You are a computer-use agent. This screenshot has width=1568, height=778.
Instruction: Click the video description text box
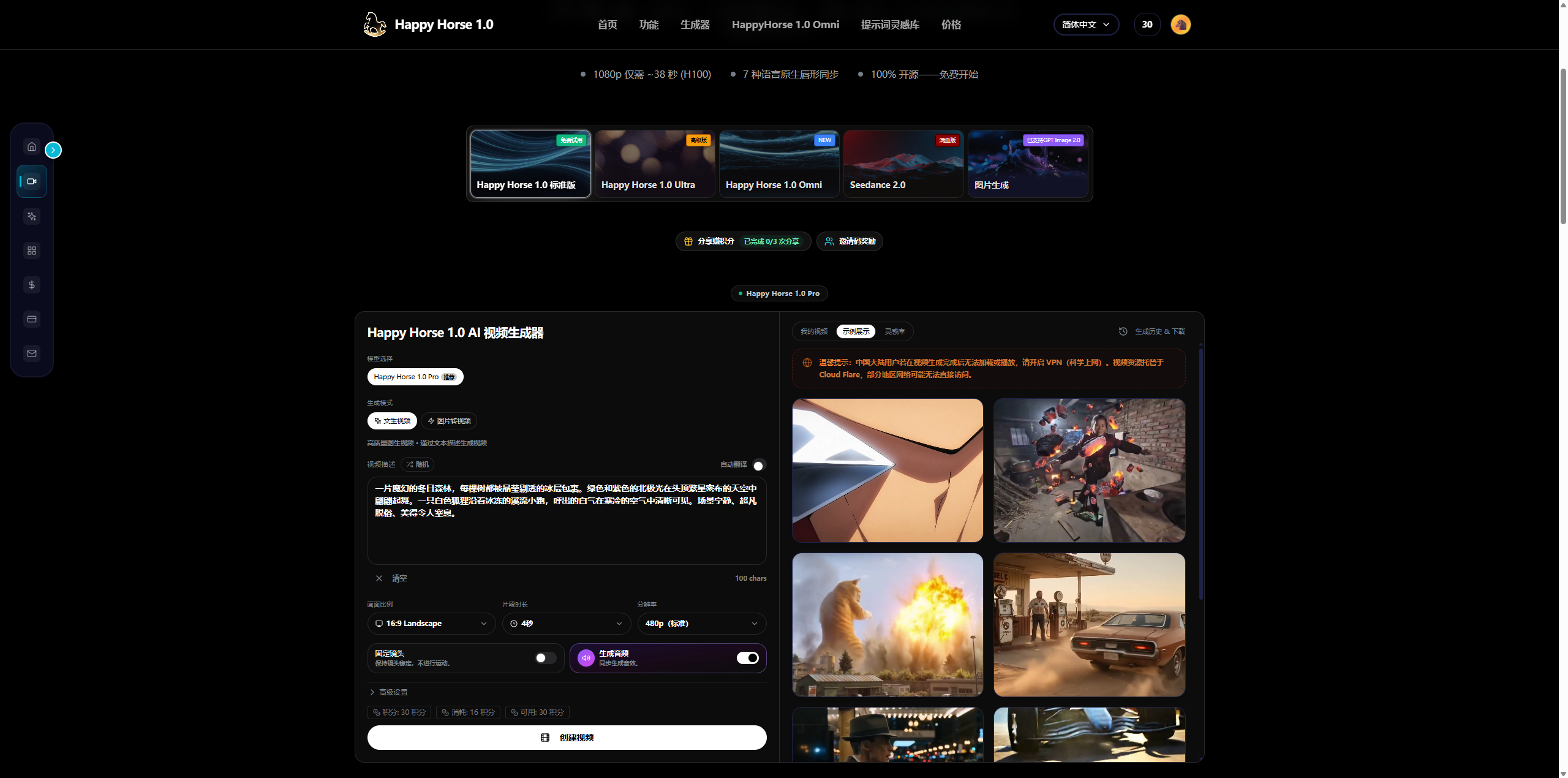coord(567,521)
